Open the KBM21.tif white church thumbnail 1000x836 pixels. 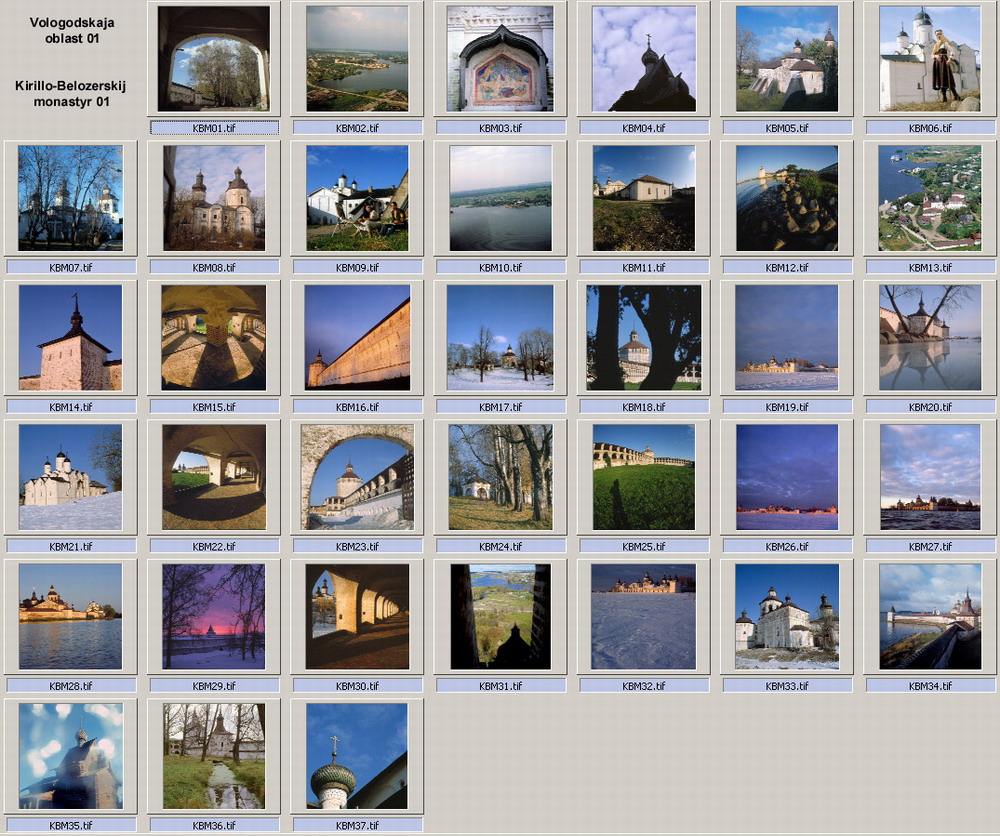tap(71, 477)
